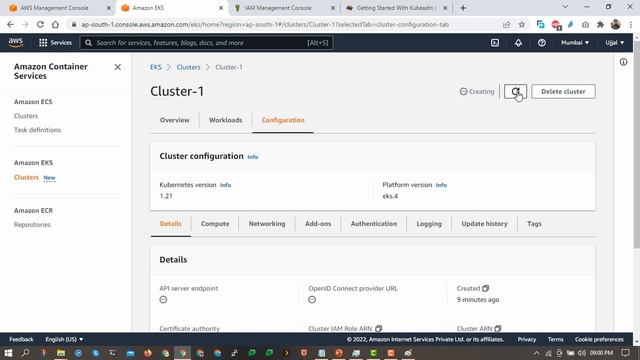Open the Services grid menu
Viewport: 640px width, 360px height.
point(55,42)
